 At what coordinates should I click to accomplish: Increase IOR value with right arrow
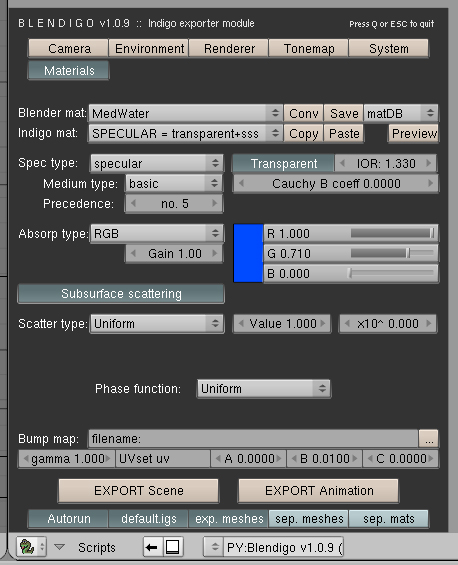pos(429,163)
